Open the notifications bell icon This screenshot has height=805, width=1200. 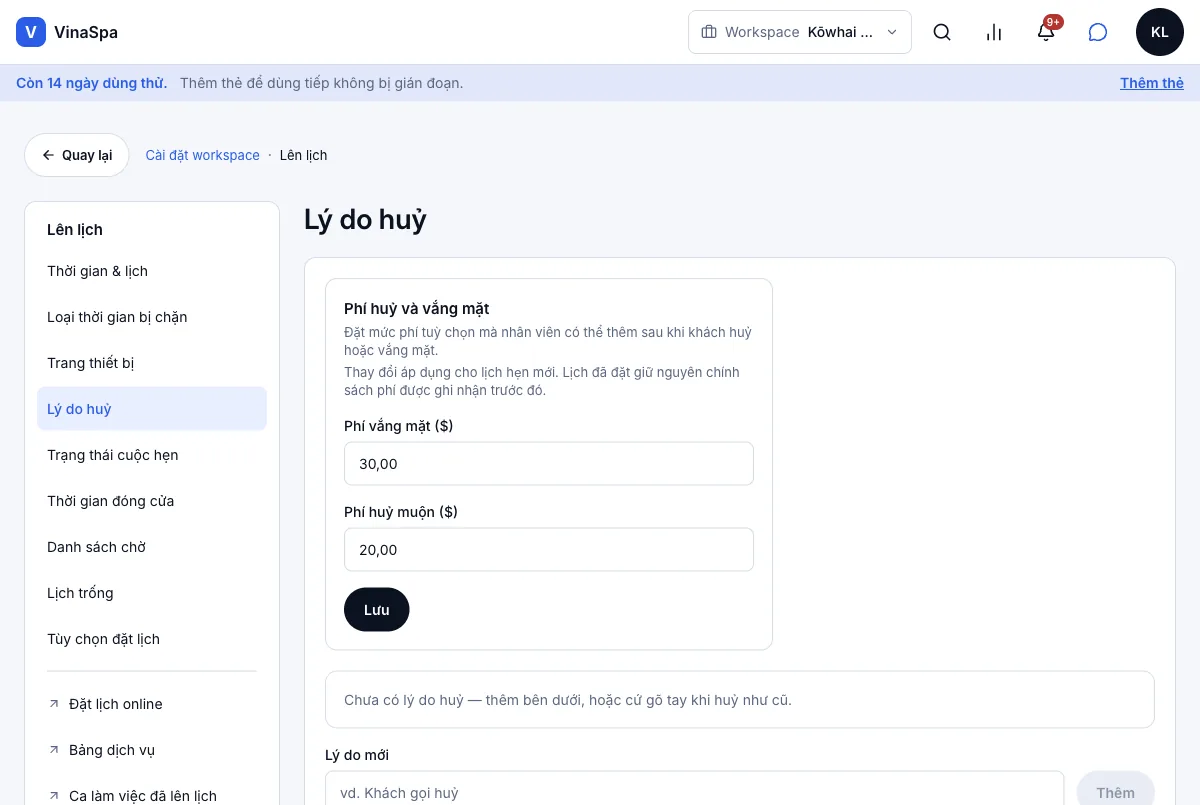(1046, 32)
